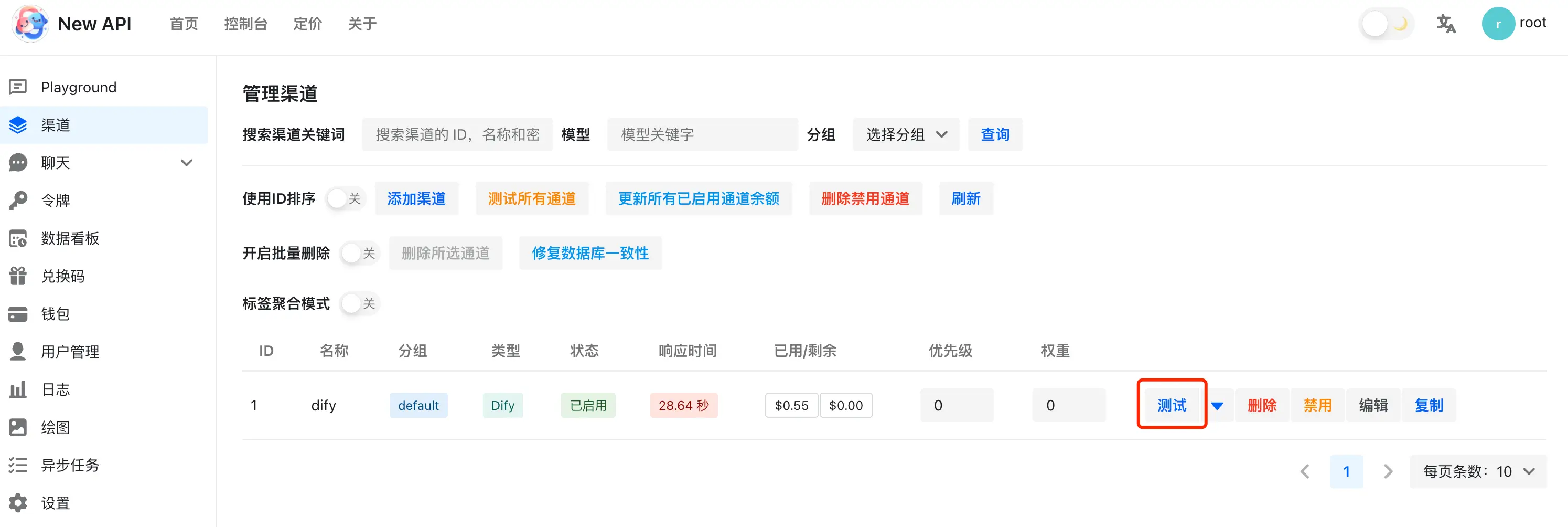Viewport: 1568px width, 527px height.
Task: Click 测试所有通道 button
Action: 532,198
